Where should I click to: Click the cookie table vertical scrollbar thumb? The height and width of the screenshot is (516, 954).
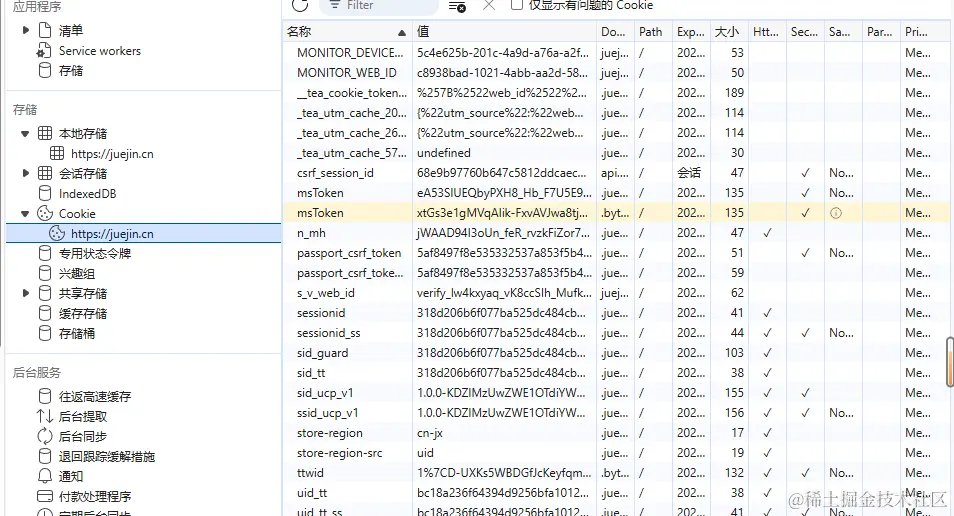click(950, 362)
